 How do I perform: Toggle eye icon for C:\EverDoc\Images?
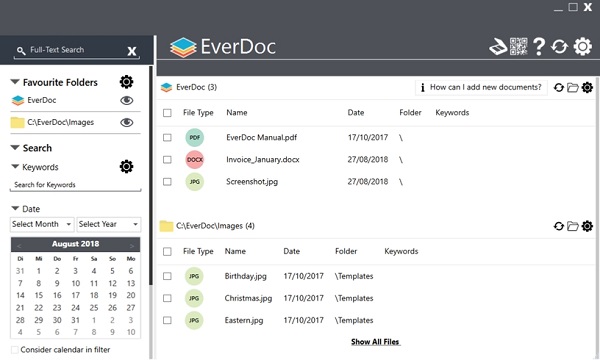pyautogui.click(x=127, y=122)
